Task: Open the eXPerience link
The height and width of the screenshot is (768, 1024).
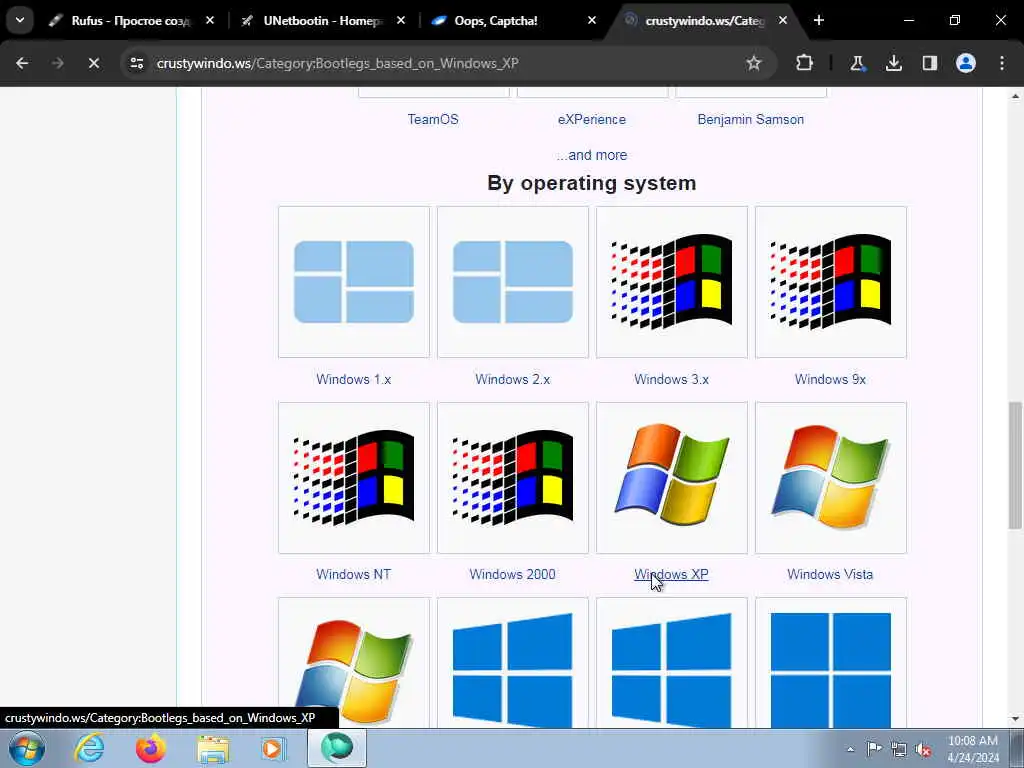Action: point(592,120)
